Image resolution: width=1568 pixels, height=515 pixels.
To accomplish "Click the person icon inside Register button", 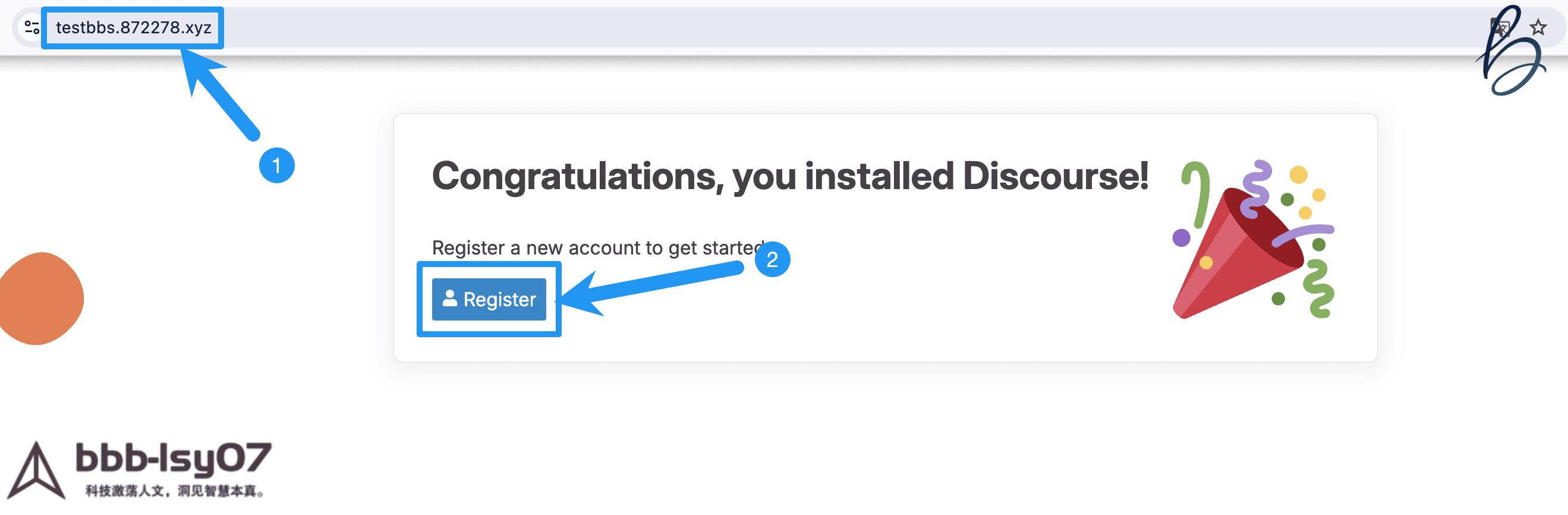I will click(450, 299).
